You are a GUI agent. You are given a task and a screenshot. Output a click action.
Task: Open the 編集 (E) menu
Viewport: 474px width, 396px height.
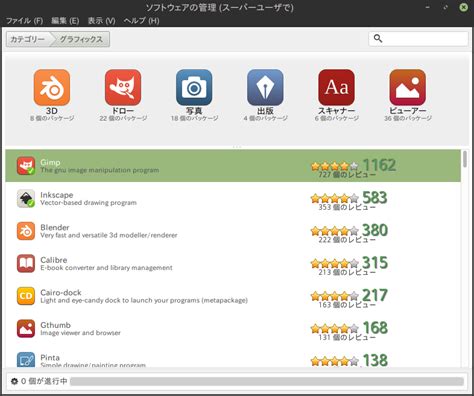(x=65, y=21)
